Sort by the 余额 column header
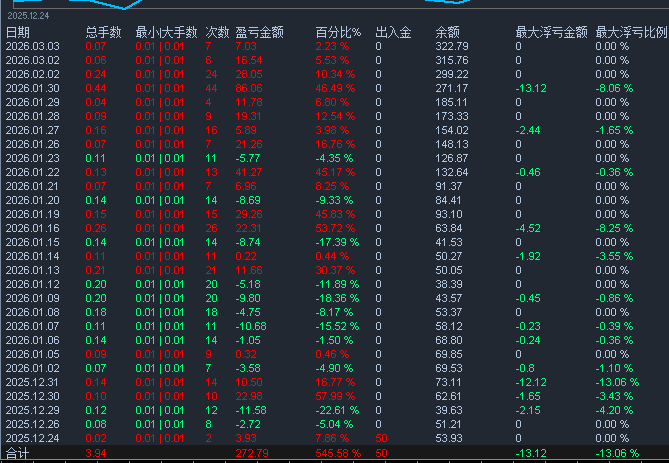Image resolution: width=669 pixels, height=463 pixels. pyautogui.click(x=449, y=33)
